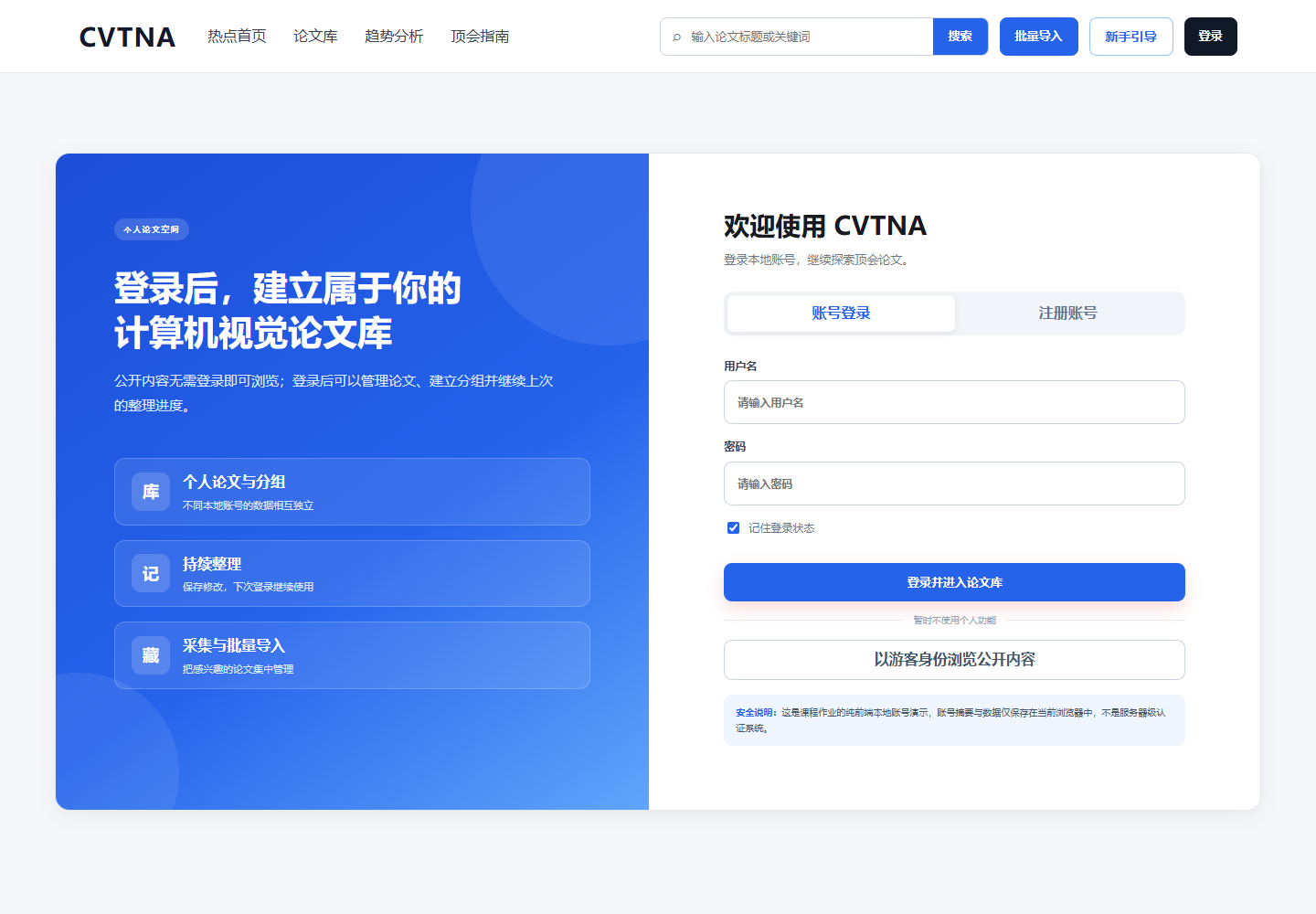Uncheck the 记住登录状态 checkbox
The height and width of the screenshot is (914, 1316).
click(x=733, y=527)
